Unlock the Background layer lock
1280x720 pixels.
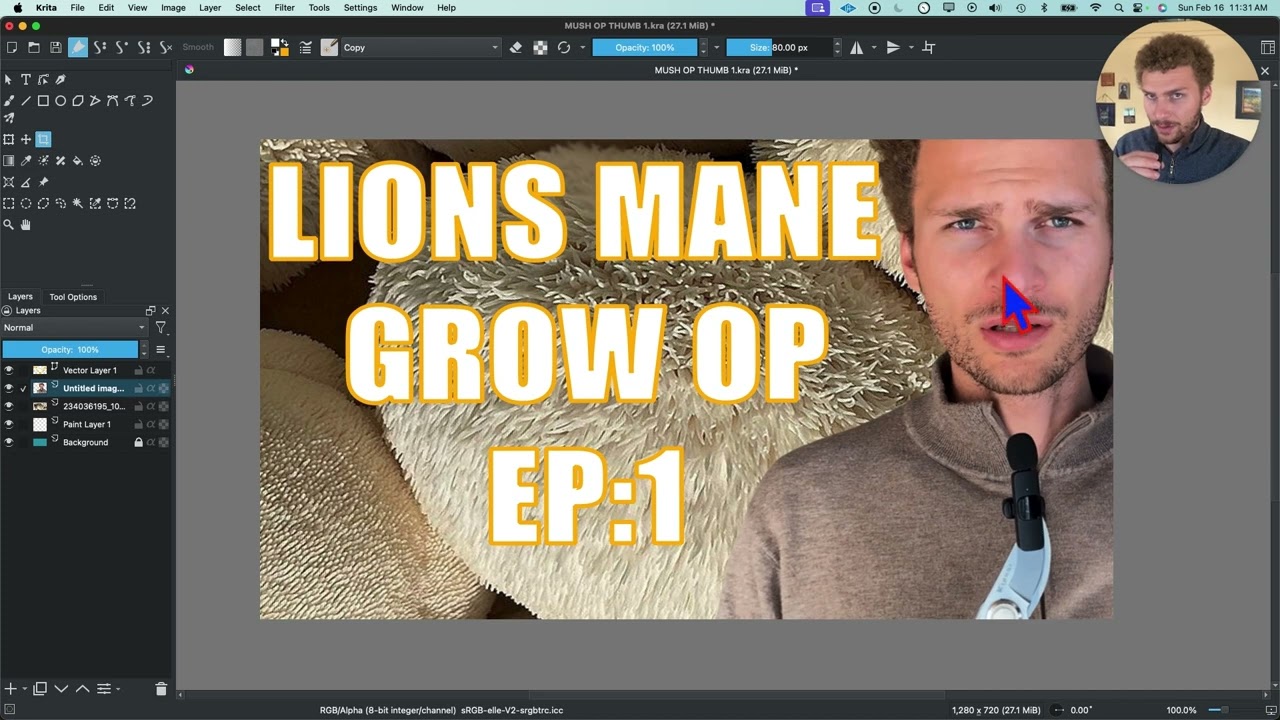pyautogui.click(x=138, y=442)
